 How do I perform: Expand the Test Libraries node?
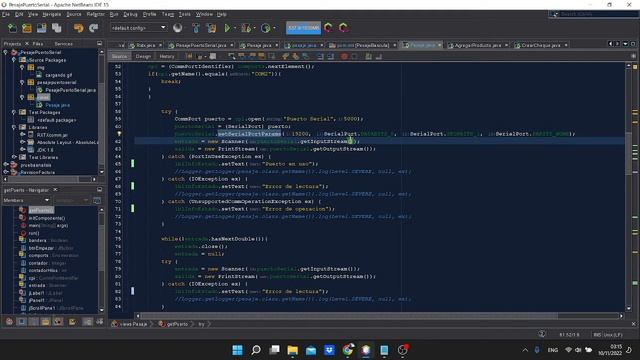pos(14,157)
